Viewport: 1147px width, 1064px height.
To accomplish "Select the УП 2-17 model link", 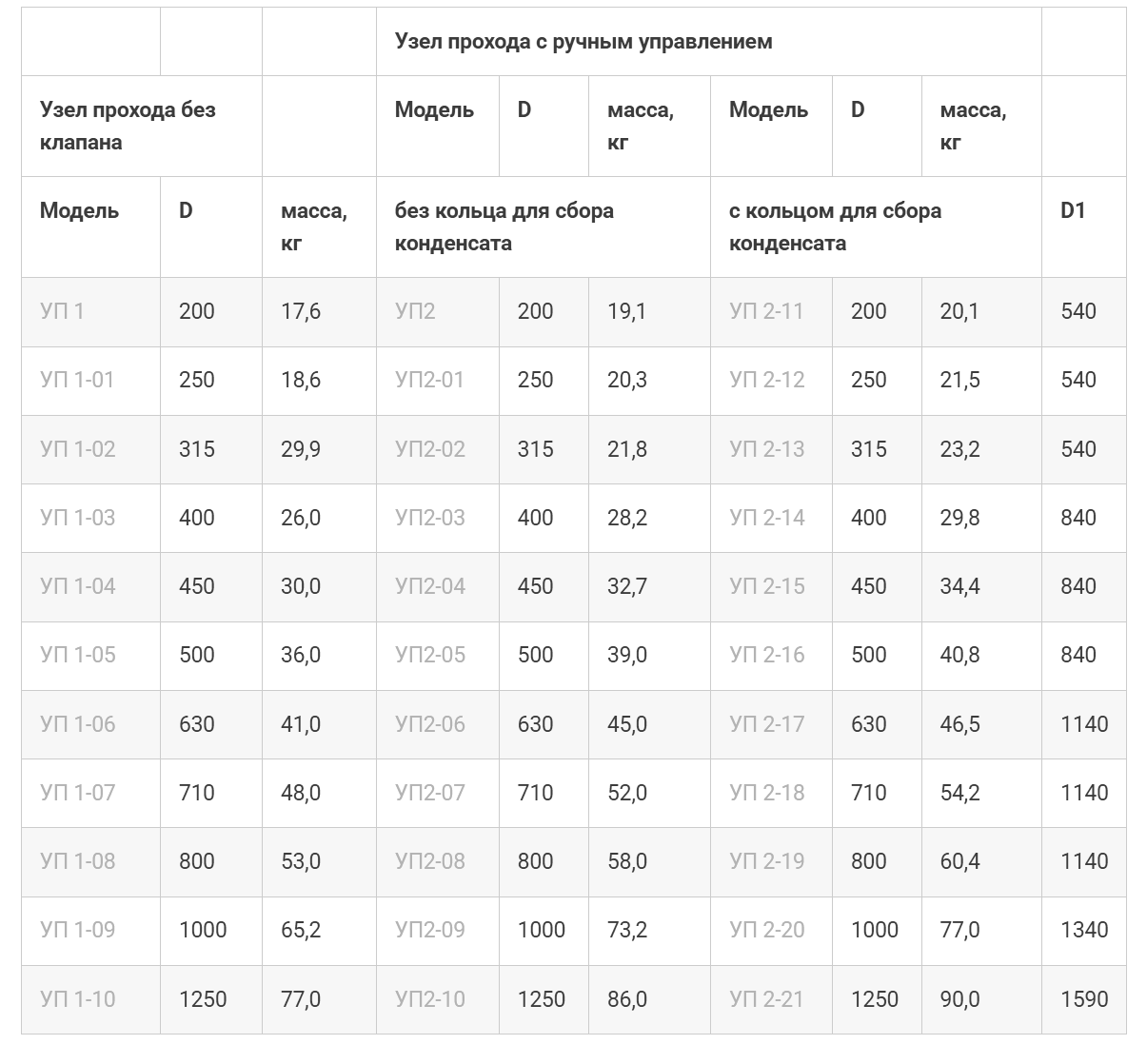I will click(x=766, y=724).
